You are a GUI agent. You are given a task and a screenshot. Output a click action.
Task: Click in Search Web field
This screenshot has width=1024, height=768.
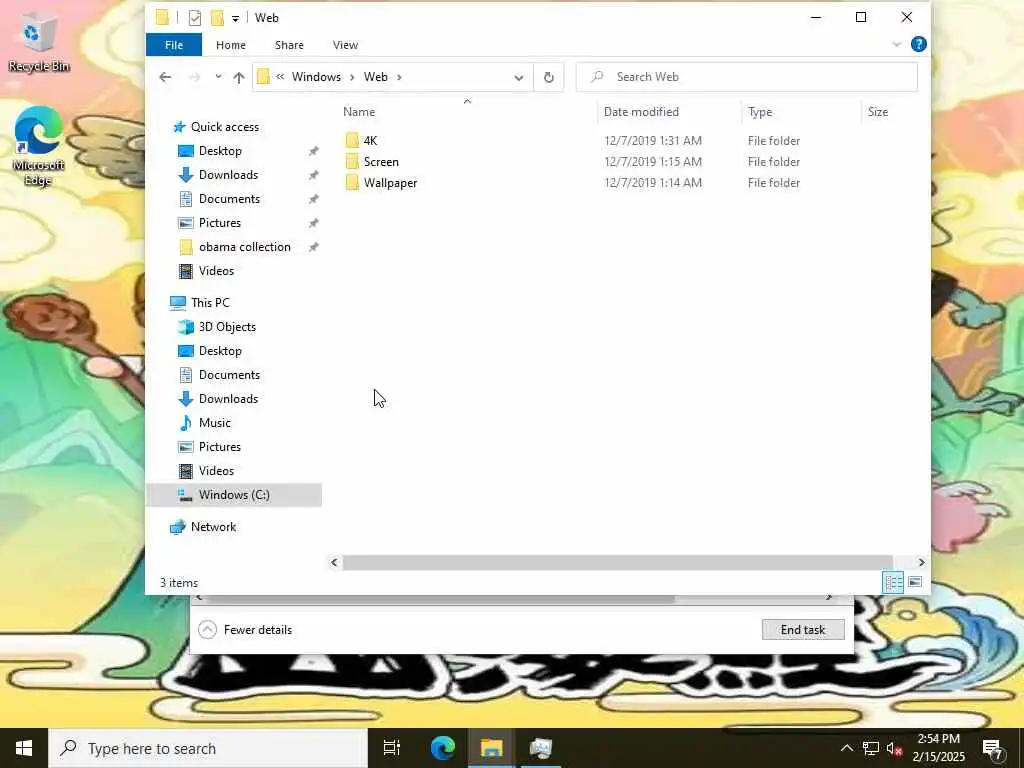click(x=746, y=77)
